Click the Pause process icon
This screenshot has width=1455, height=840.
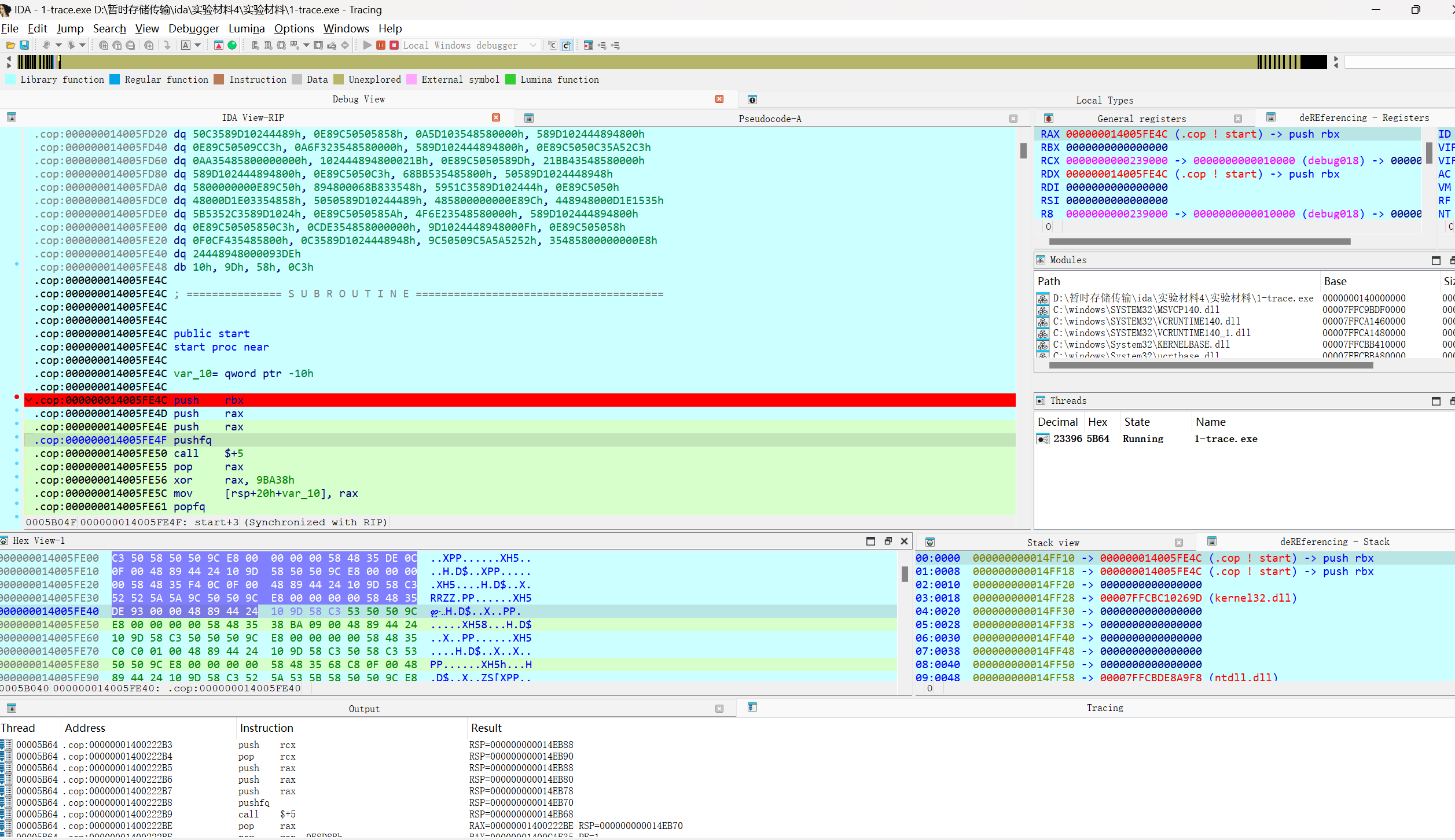[381, 45]
